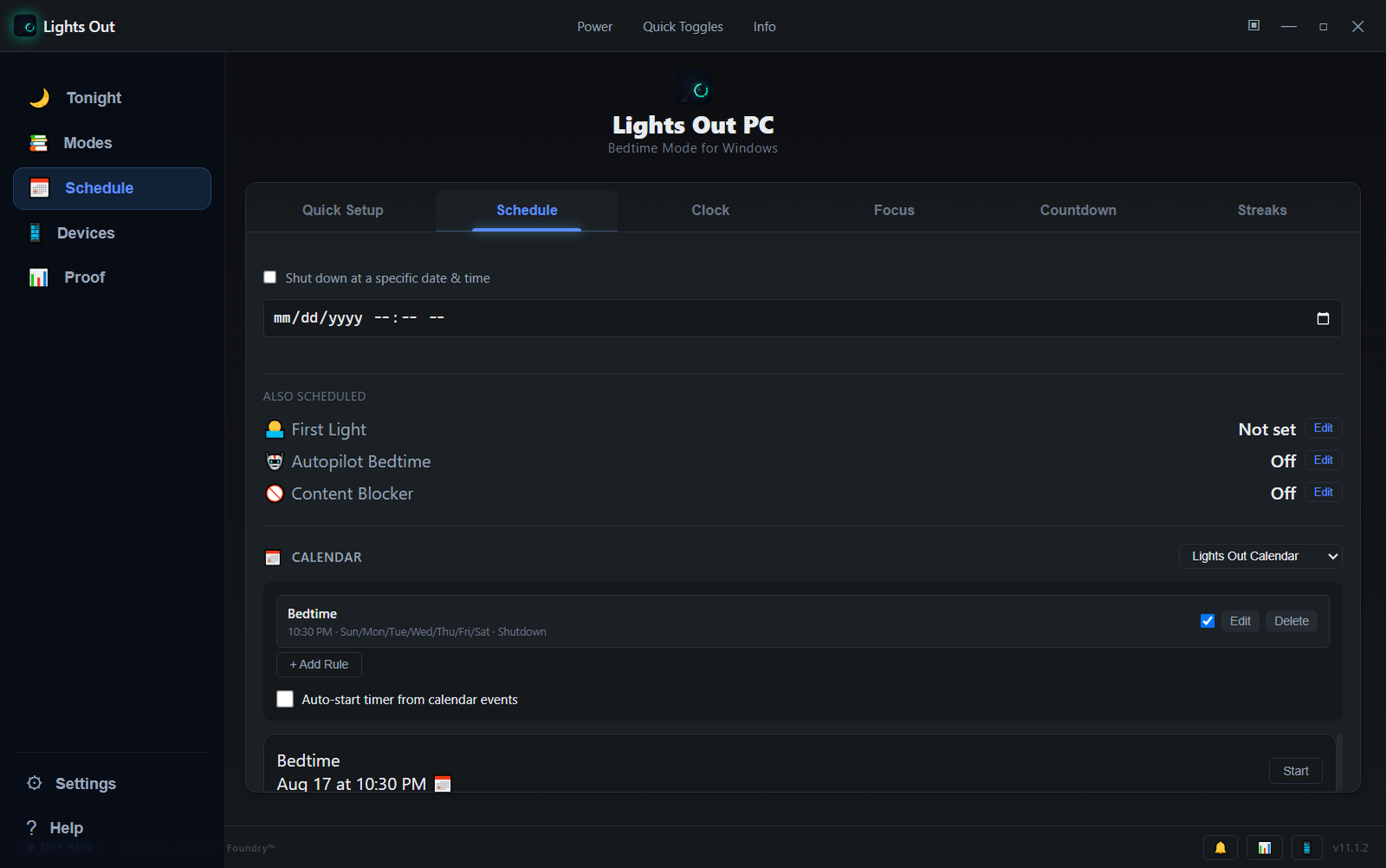Open the Quick Toggles menu

pos(683,27)
